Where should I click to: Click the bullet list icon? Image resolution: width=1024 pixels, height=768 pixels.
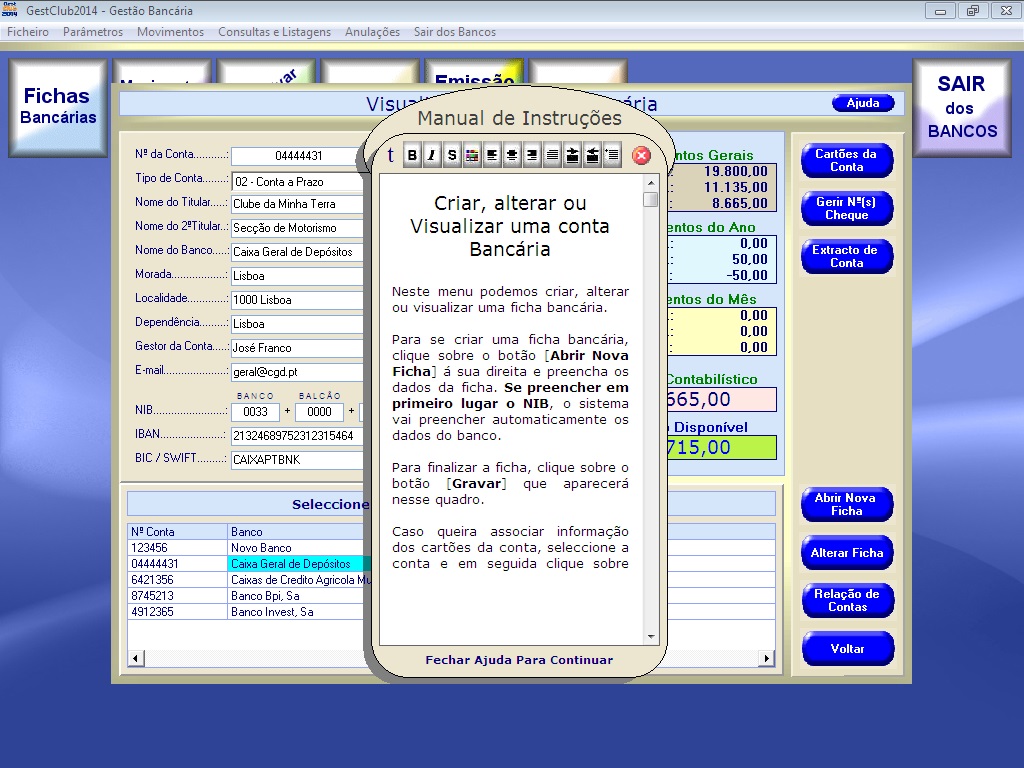[x=612, y=155]
